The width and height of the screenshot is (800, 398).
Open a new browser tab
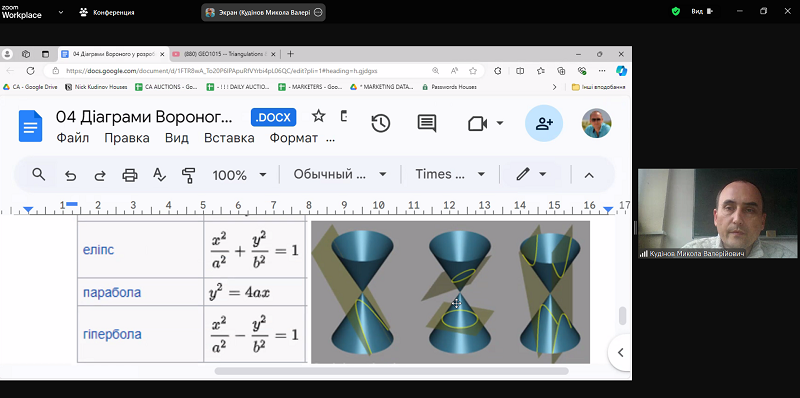pos(290,54)
